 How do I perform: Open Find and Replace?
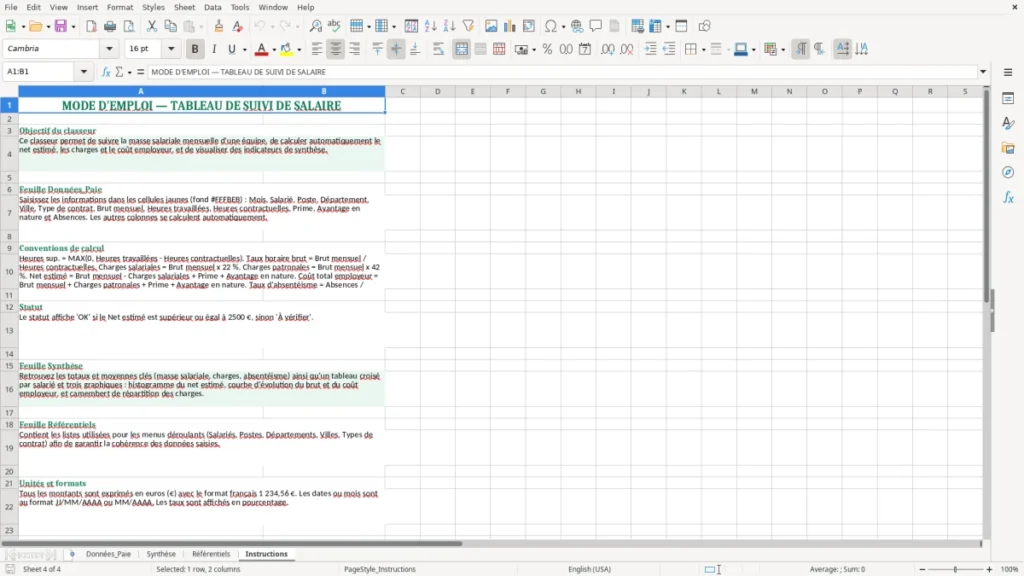pos(315,26)
